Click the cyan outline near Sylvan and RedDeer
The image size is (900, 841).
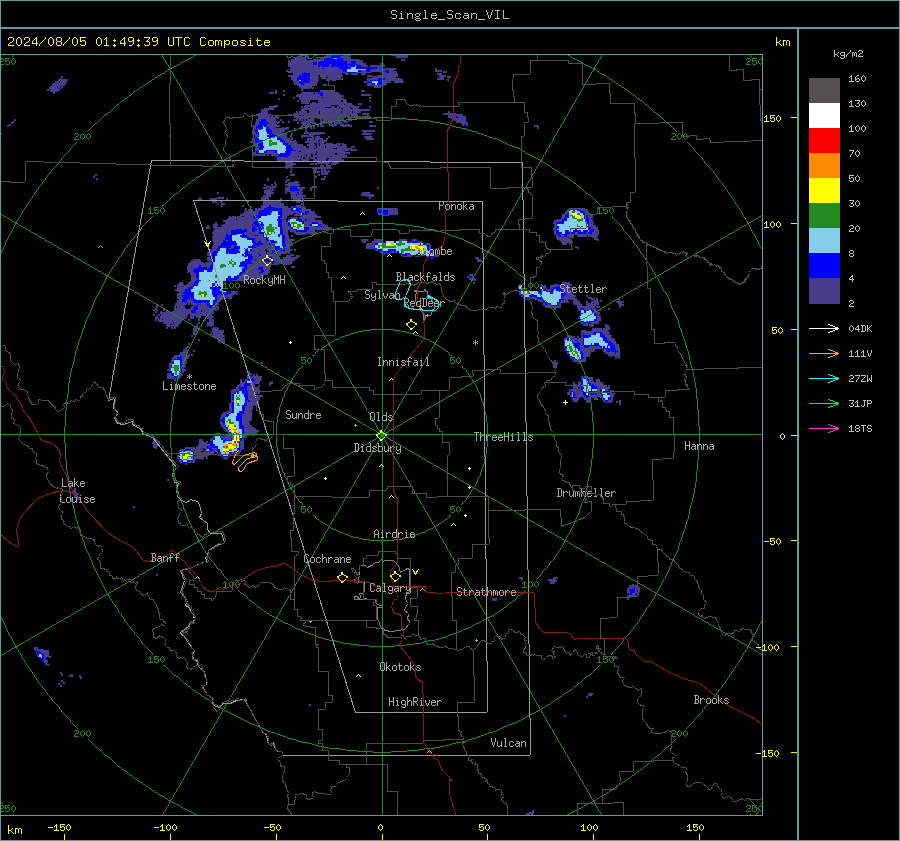[x=418, y=295]
